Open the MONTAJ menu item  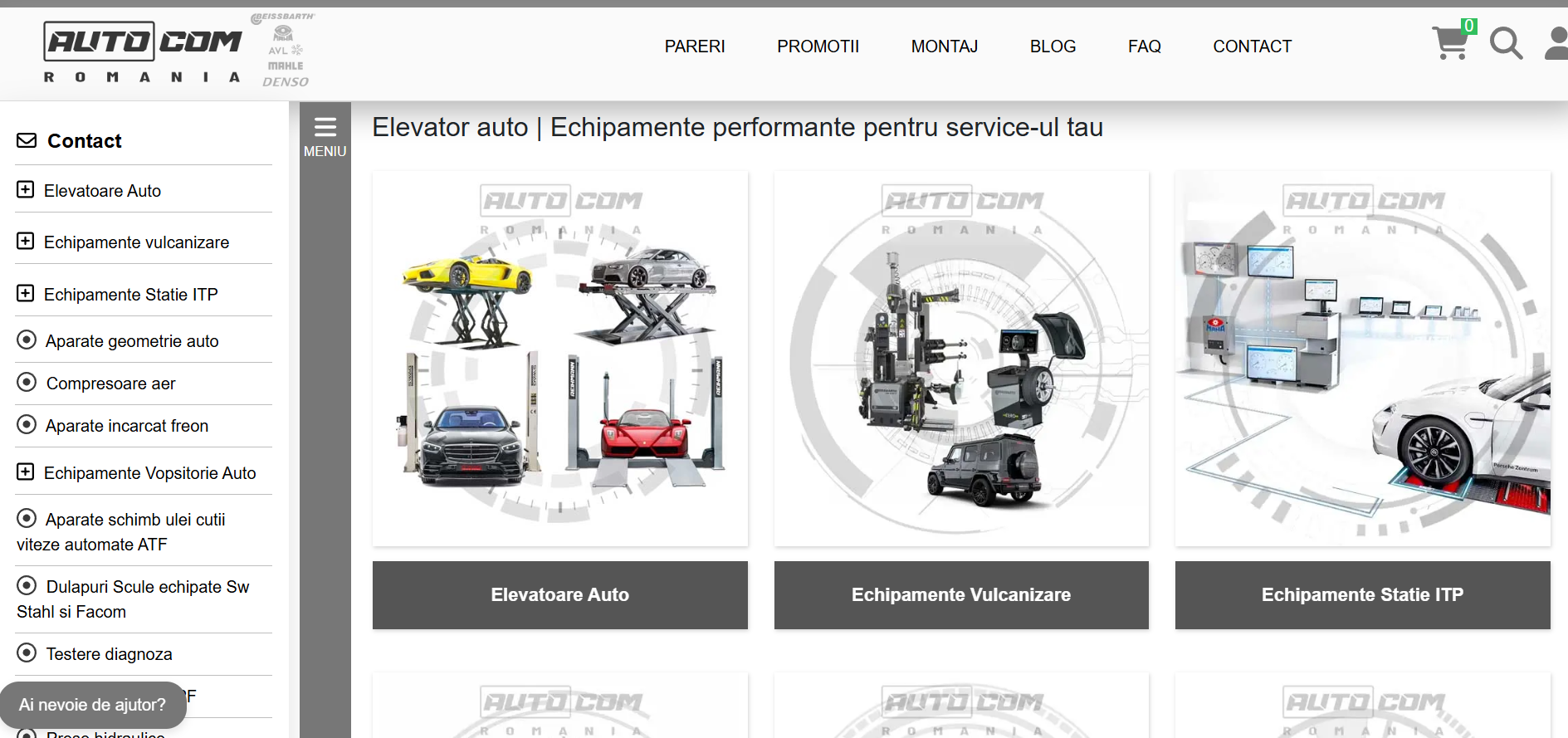click(x=945, y=46)
